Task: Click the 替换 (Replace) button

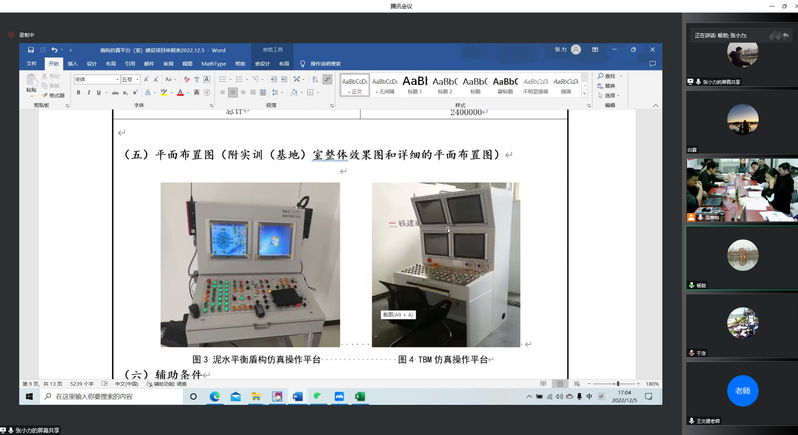Action: 609,85
